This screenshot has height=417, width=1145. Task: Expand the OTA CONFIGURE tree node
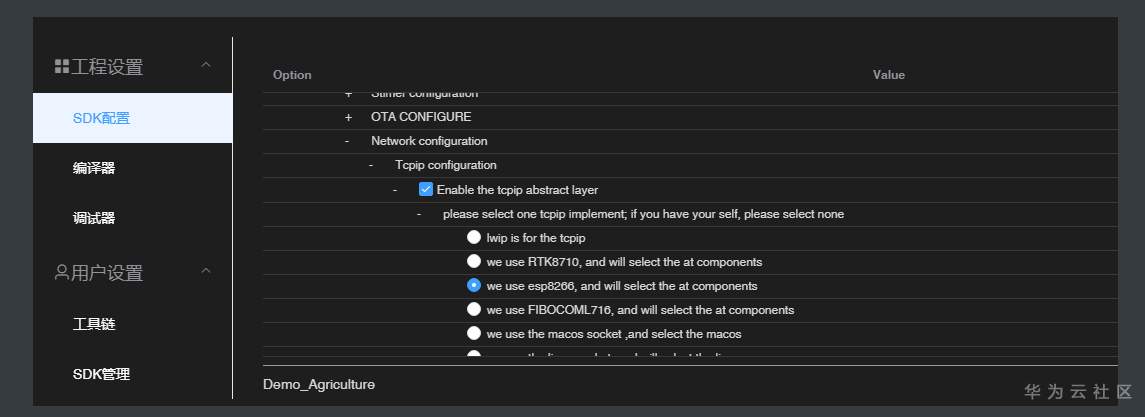click(x=348, y=117)
